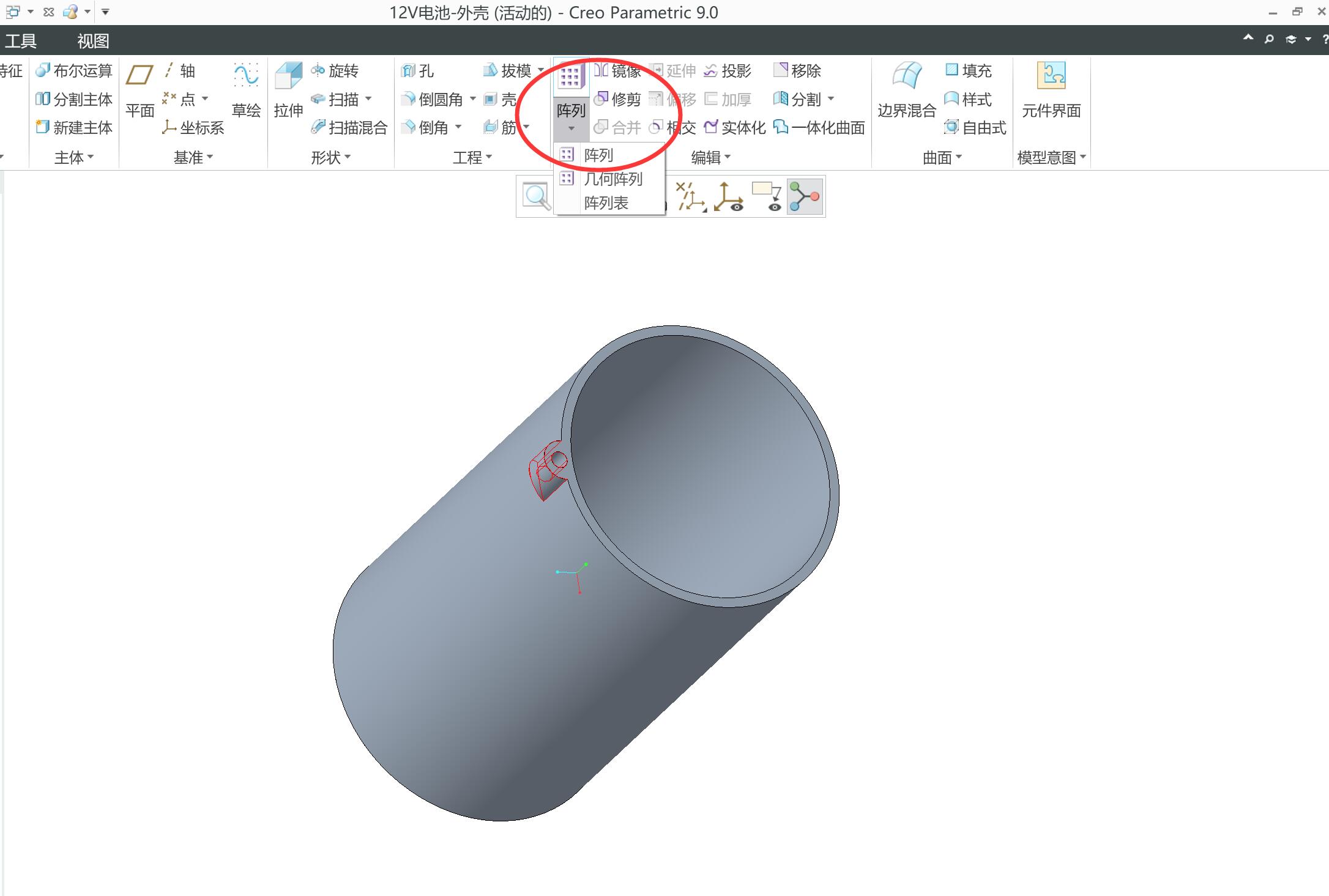This screenshot has width=1329, height=896.
Task: Choose 几何阵列 geometry pattern menu item
Action: 609,179
